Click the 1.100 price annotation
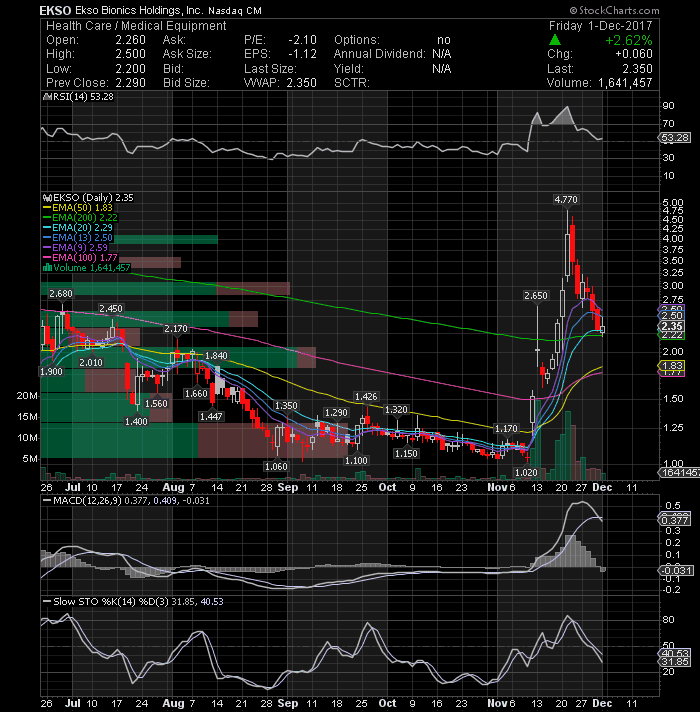Viewport: 700px width, 712px height. click(x=356, y=460)
